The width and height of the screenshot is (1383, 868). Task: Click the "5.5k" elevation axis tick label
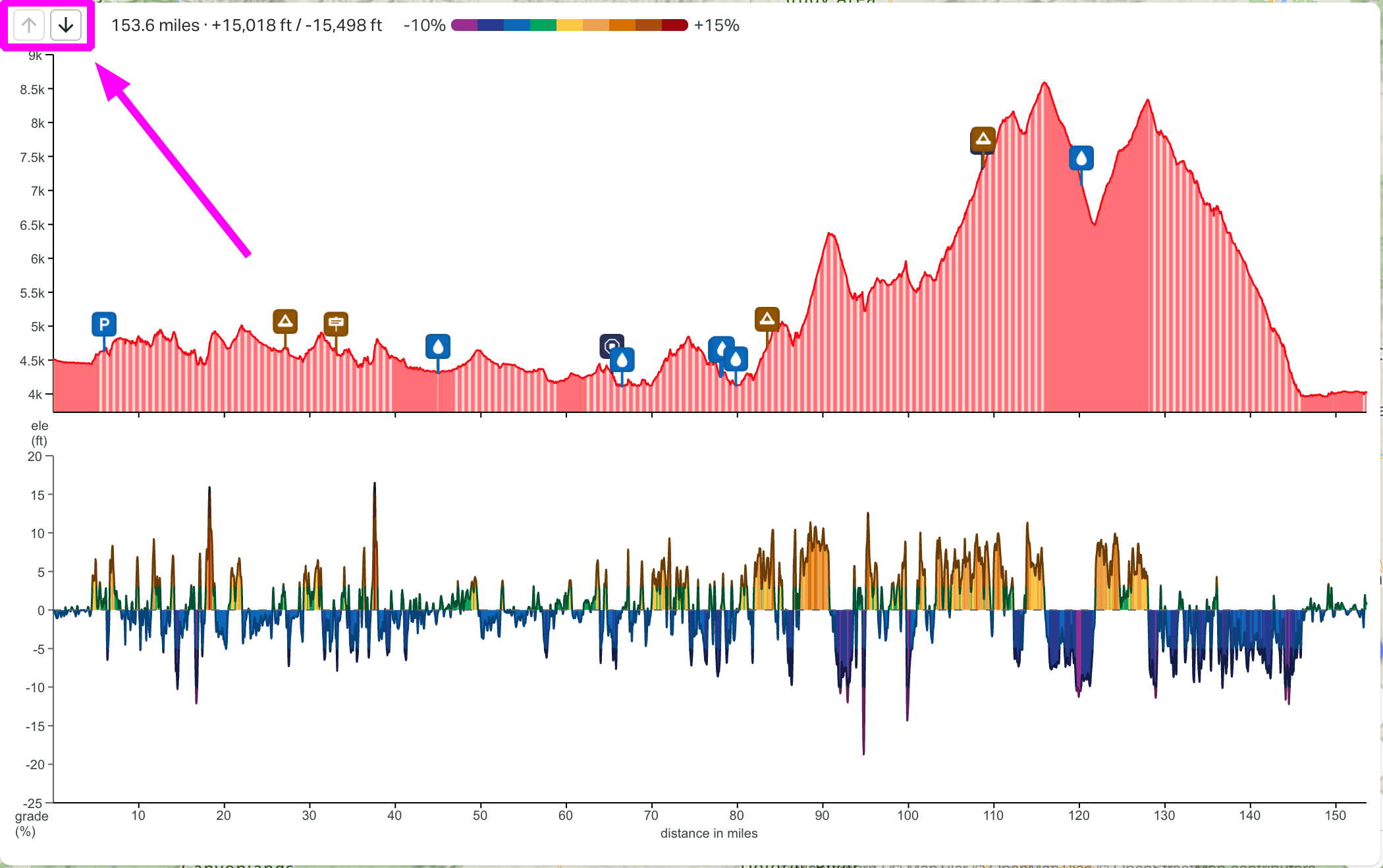pos(32,293)
